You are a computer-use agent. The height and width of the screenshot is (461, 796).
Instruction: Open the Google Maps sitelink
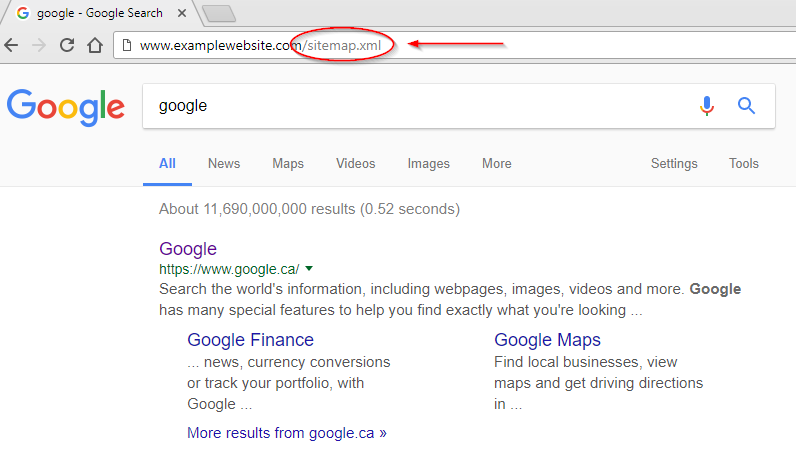click(x=547, y=340)
